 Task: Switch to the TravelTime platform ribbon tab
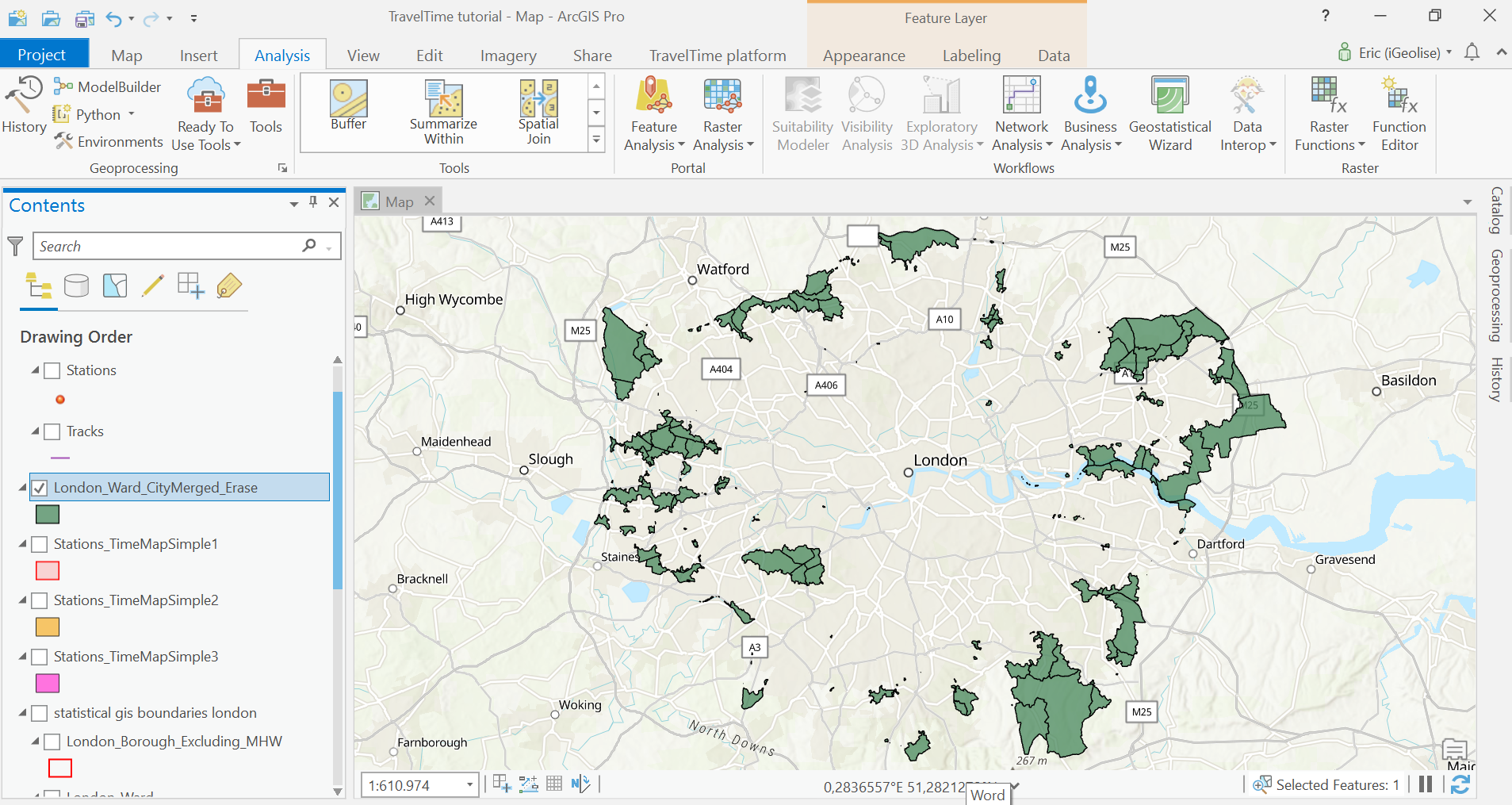(x=717, y=55)
